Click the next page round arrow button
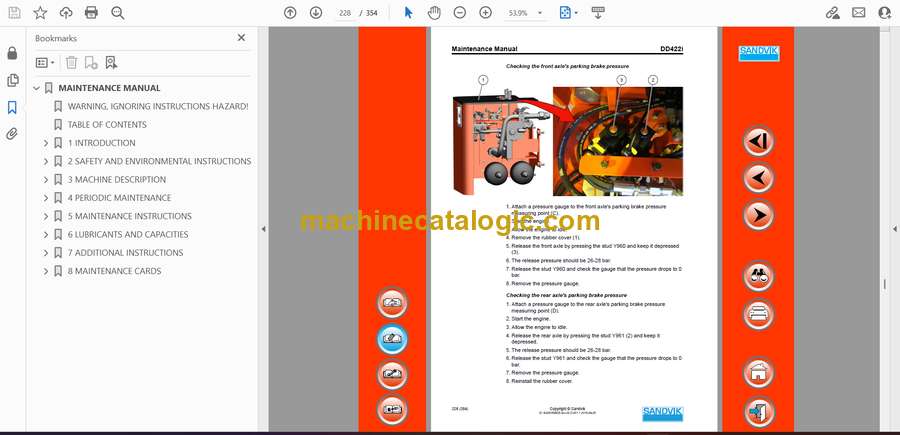The width and height of the screenshot is (900, 435). 758,215
